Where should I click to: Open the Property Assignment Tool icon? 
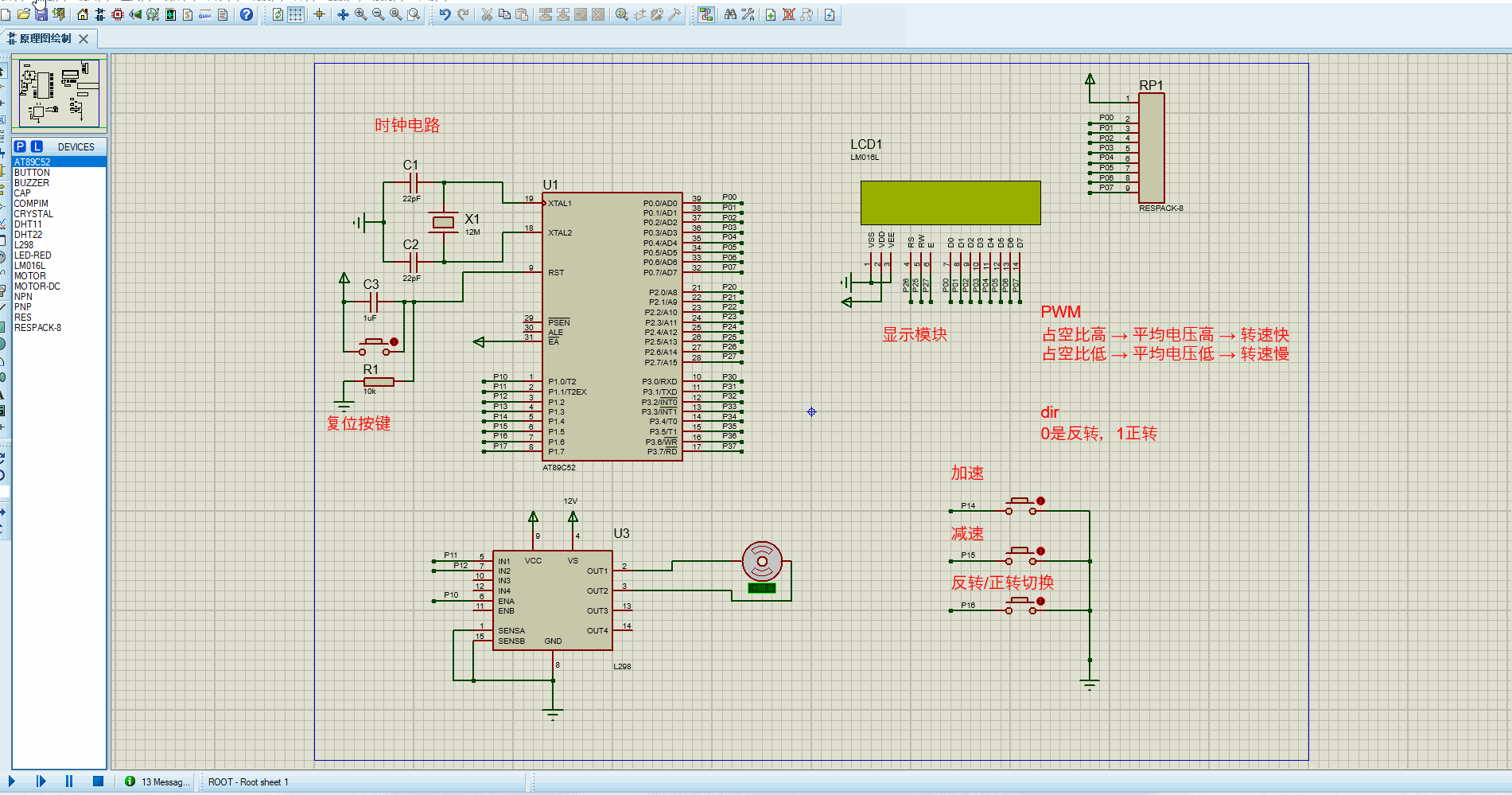click(x=748, y=14)
